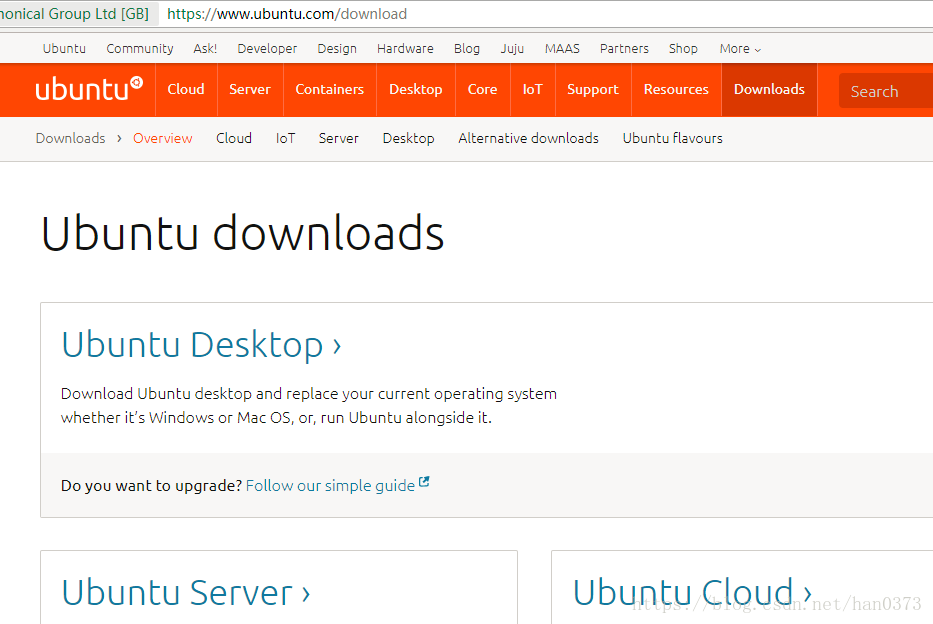The height and width of the screenshot is (624, 933).
Task: Open Resources in orange navigation bar
Action: point(676,89)
